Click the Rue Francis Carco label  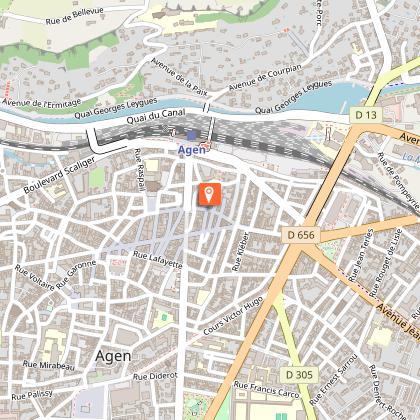pos(266,390)
